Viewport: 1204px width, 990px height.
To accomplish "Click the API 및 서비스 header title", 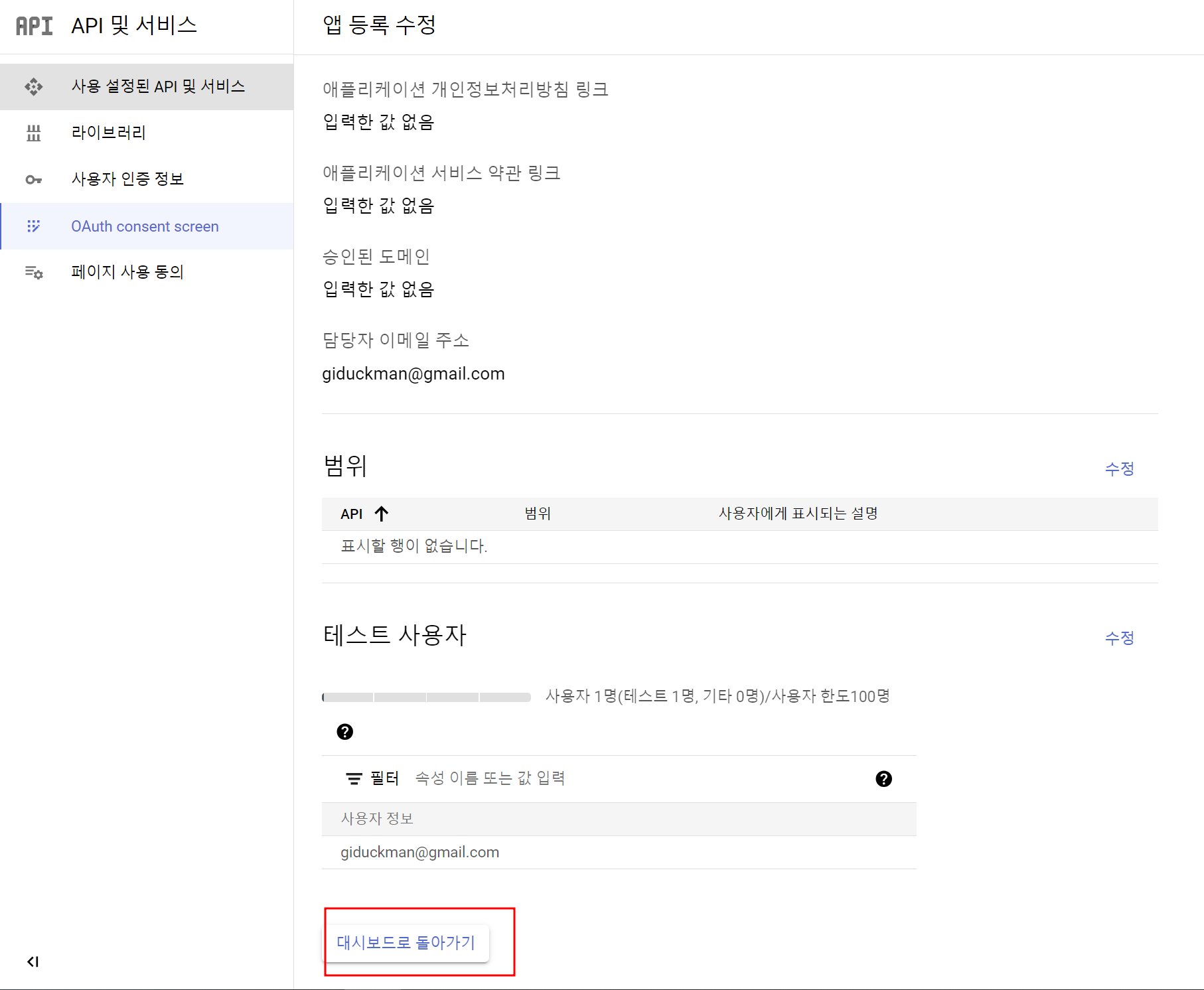I will [x=134, y=25].
